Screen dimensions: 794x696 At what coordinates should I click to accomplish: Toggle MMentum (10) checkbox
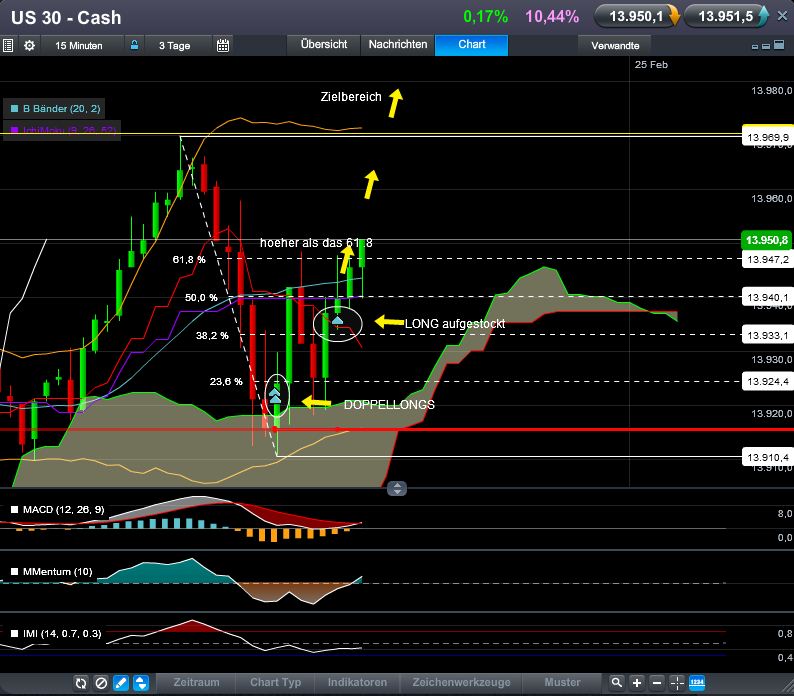point(15,571)
